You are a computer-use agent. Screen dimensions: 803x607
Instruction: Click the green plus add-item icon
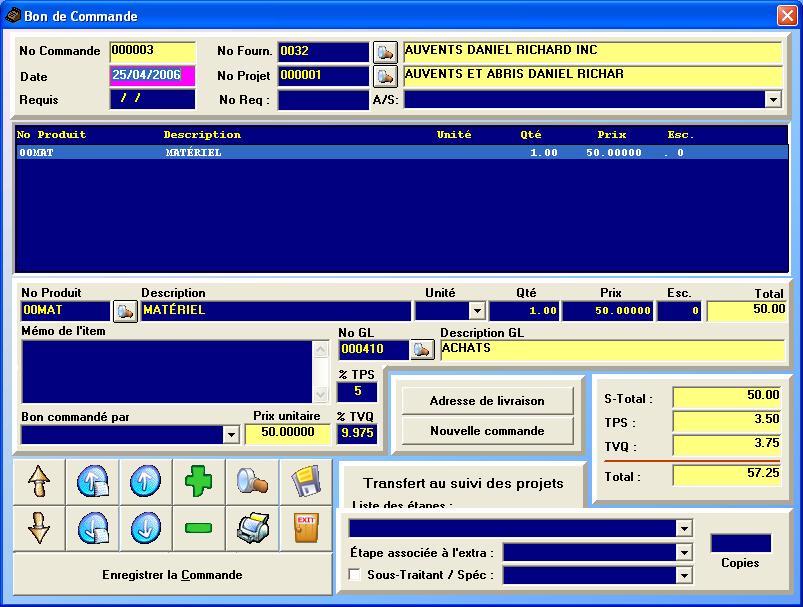click(x=199, y=482)
